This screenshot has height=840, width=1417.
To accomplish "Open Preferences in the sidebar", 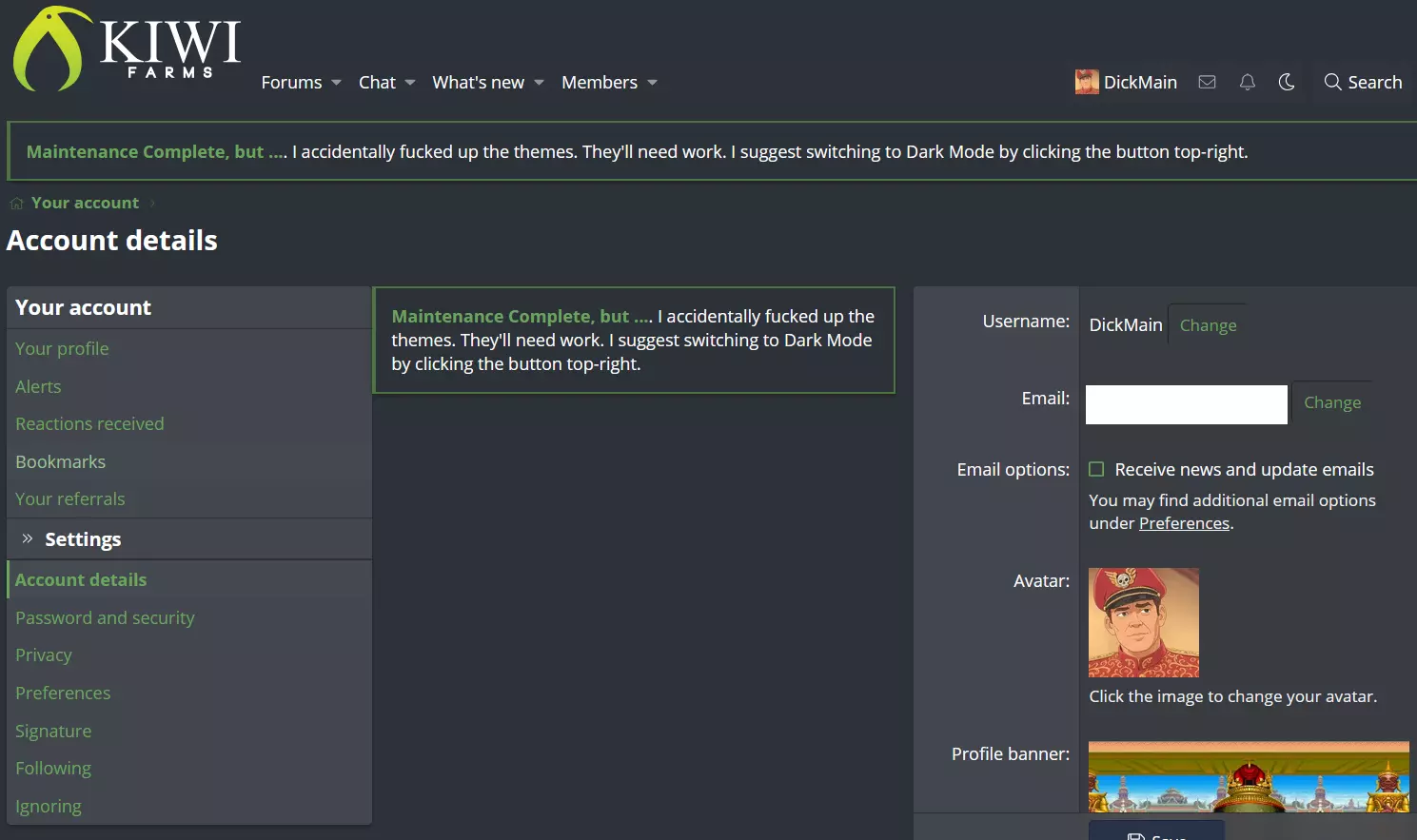I will [x=63, y=693].
